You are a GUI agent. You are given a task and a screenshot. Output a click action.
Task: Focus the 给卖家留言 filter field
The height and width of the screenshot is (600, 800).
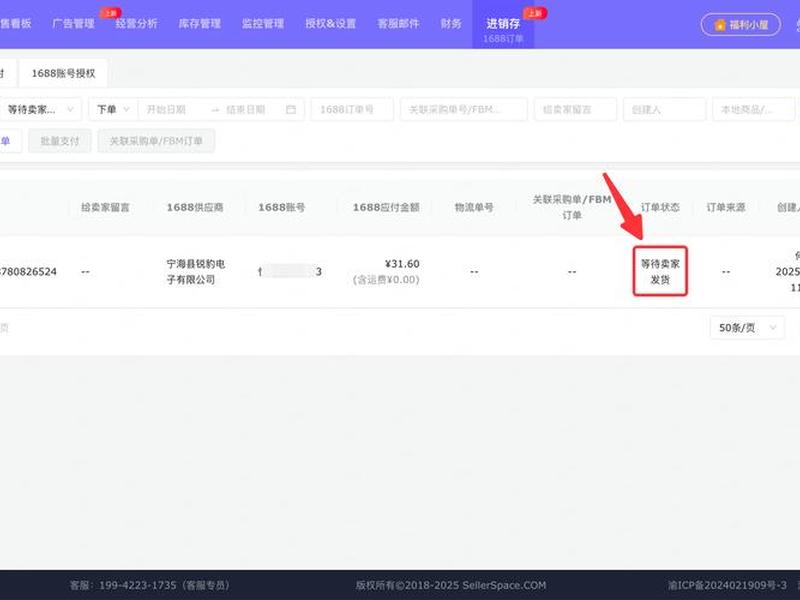point(576,109)
